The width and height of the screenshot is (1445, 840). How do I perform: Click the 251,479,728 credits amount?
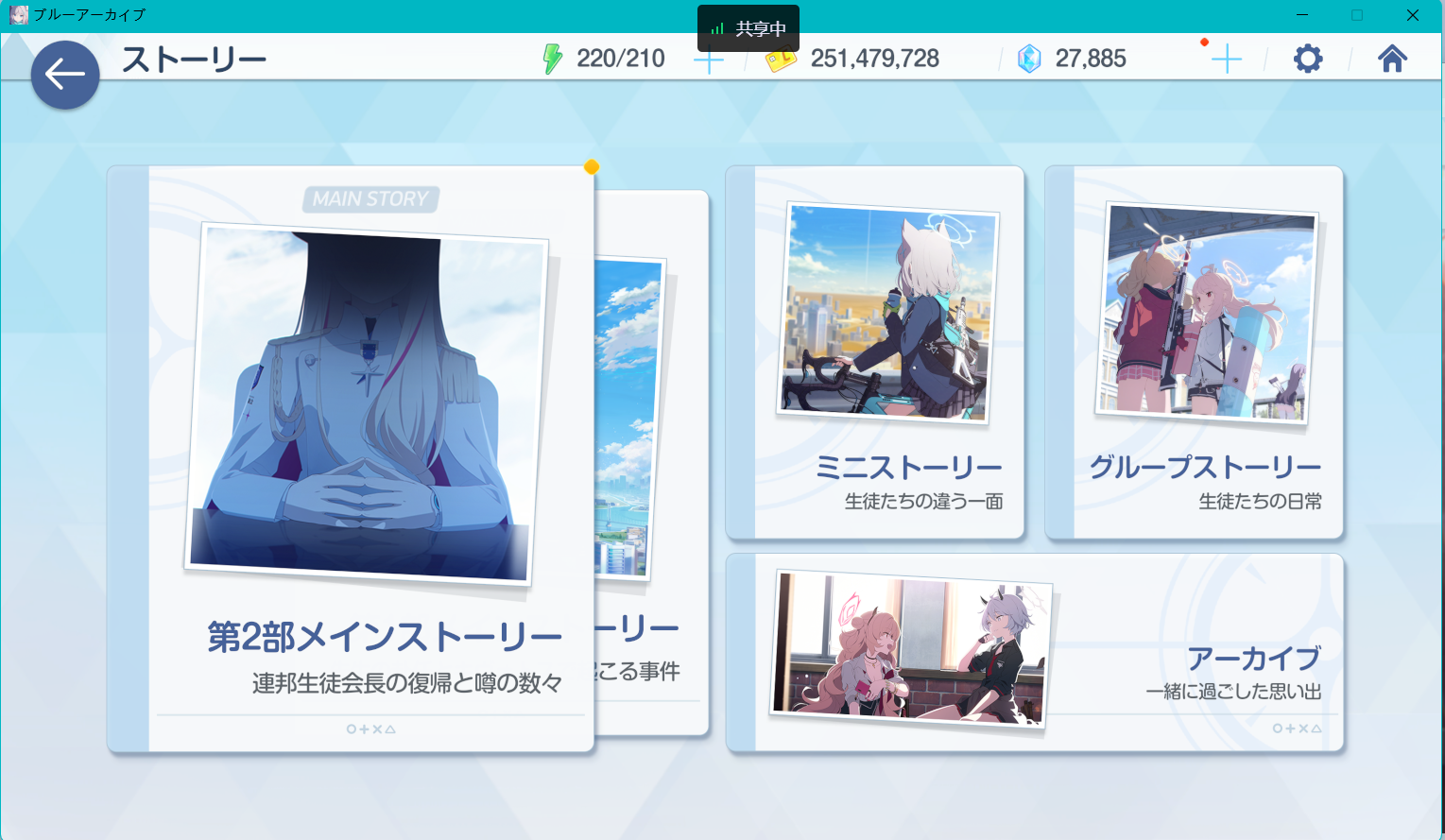click(874, 60)
